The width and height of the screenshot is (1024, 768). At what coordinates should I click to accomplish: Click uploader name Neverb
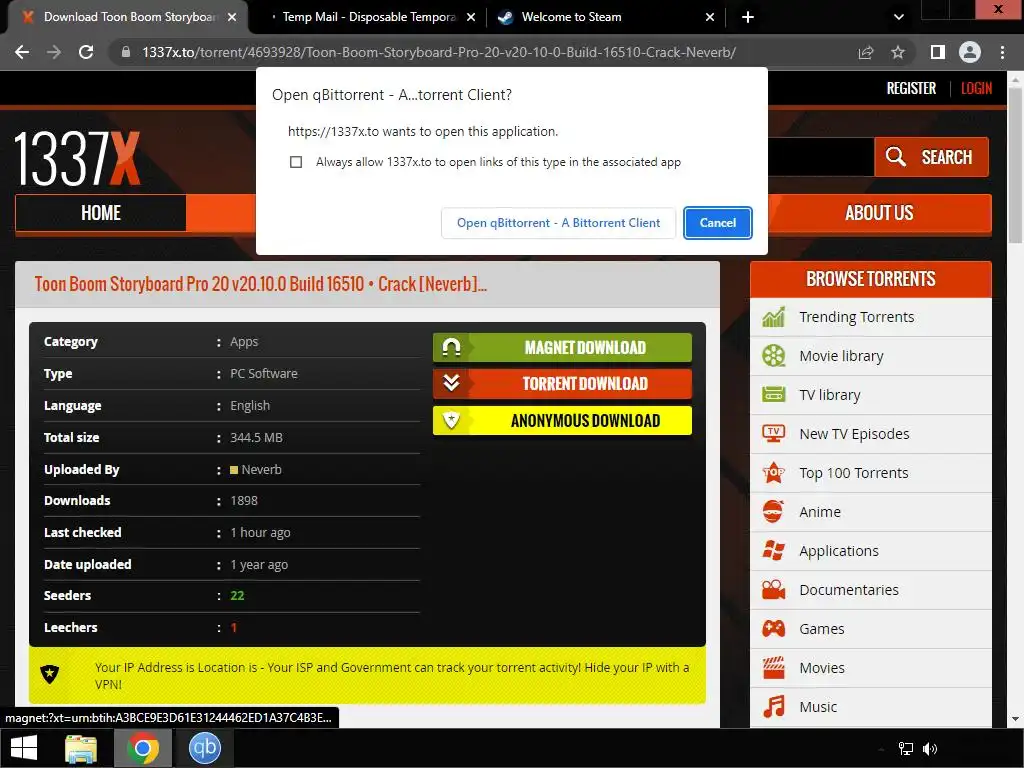click(x=261, y=470)
